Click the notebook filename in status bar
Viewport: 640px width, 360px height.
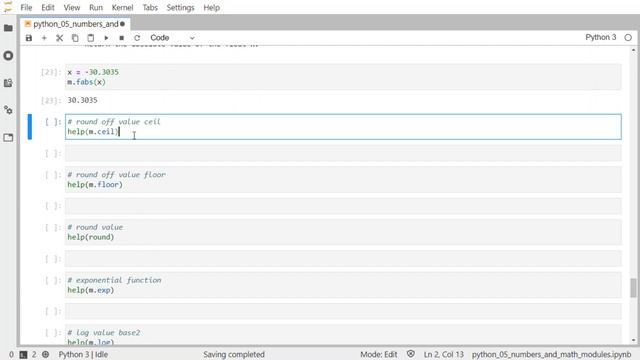(551, 354)
